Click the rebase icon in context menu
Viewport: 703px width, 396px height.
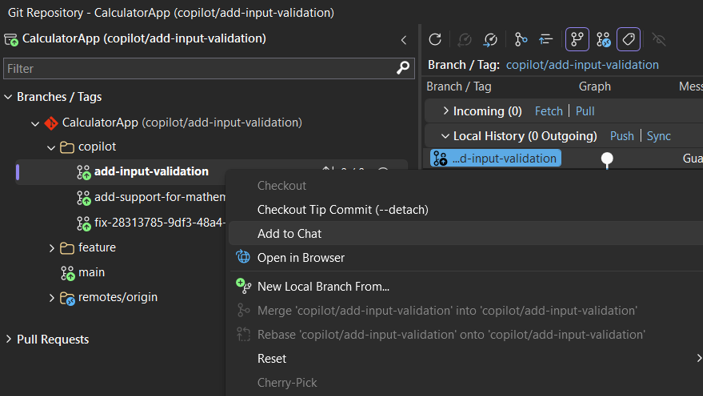click(243, 334)
